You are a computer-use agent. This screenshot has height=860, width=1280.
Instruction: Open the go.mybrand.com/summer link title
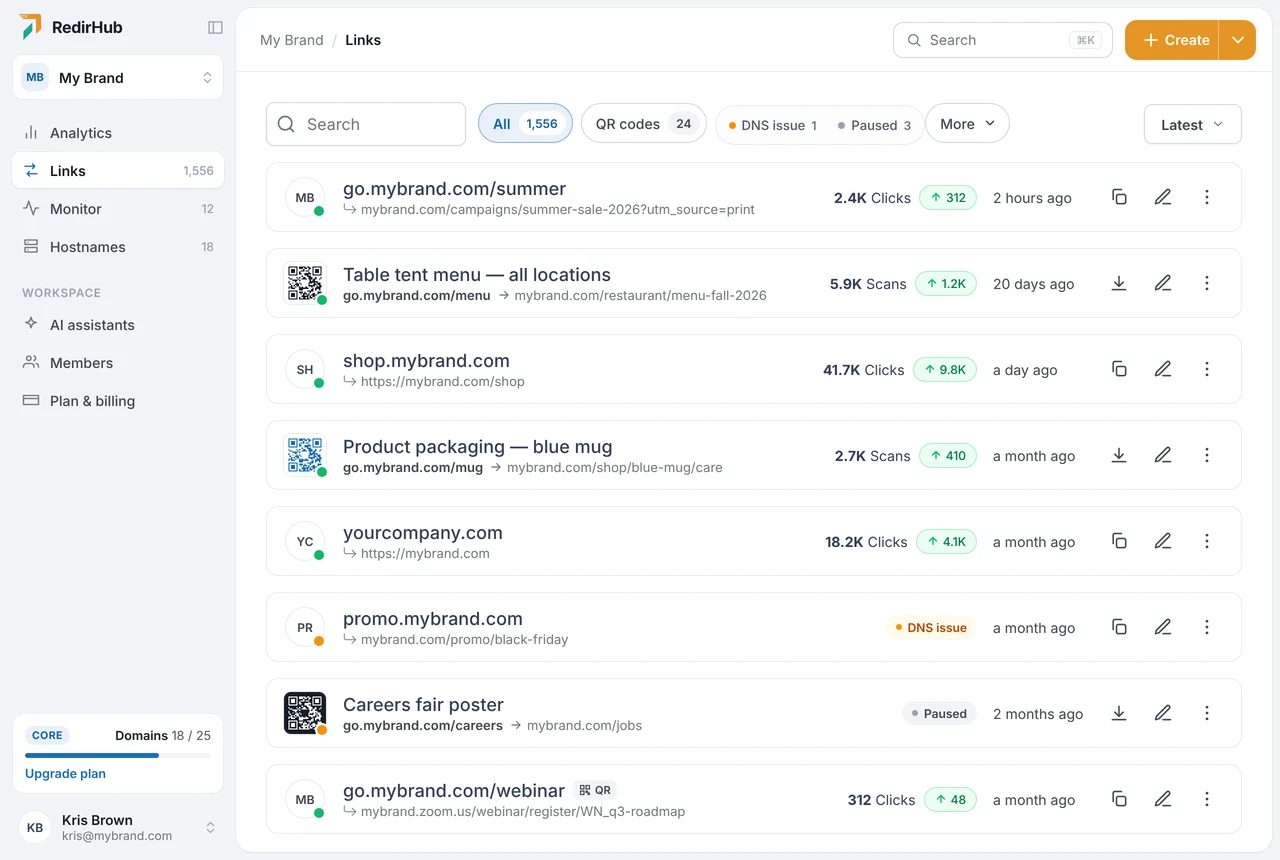(454, 188)
